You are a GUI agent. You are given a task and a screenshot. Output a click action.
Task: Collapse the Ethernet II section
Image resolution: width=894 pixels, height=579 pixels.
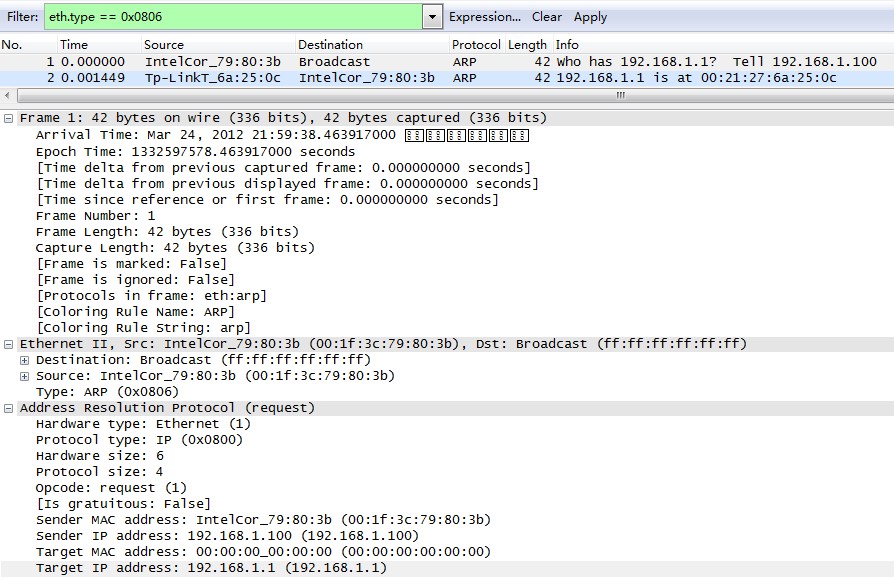point(9,344)
